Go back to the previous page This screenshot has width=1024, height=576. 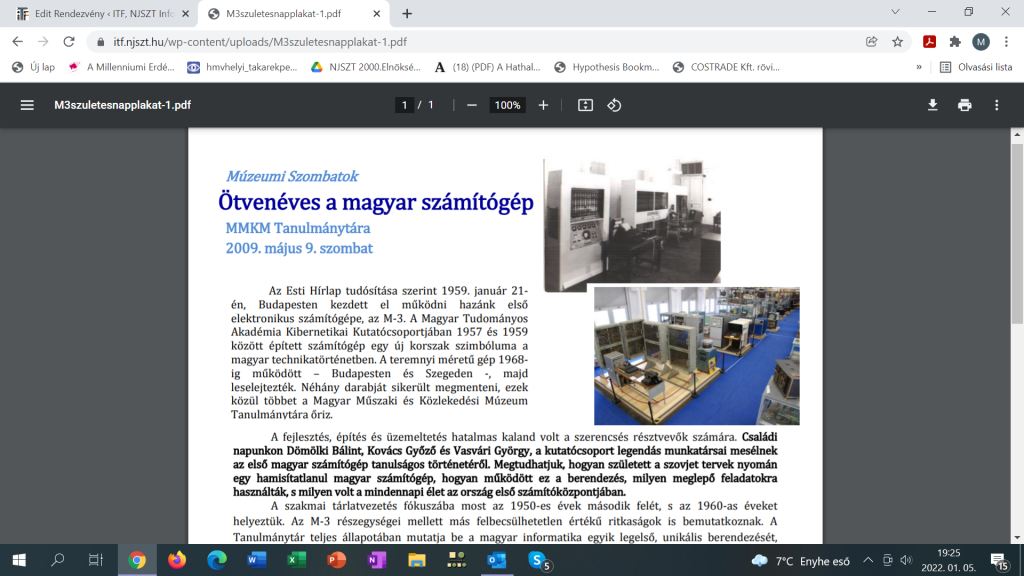coord(18,42)
